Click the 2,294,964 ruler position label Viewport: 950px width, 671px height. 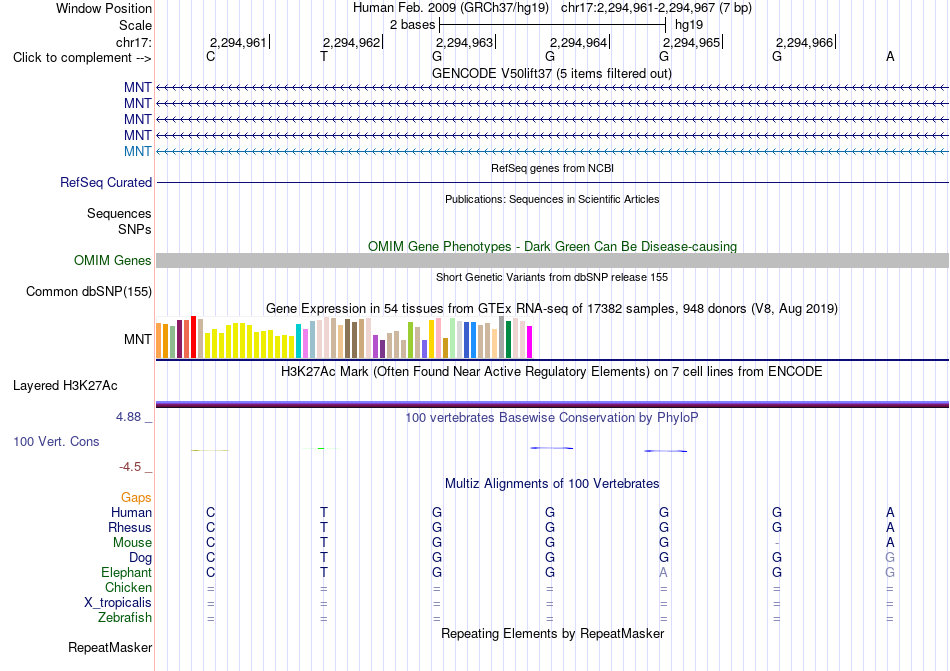578,42
